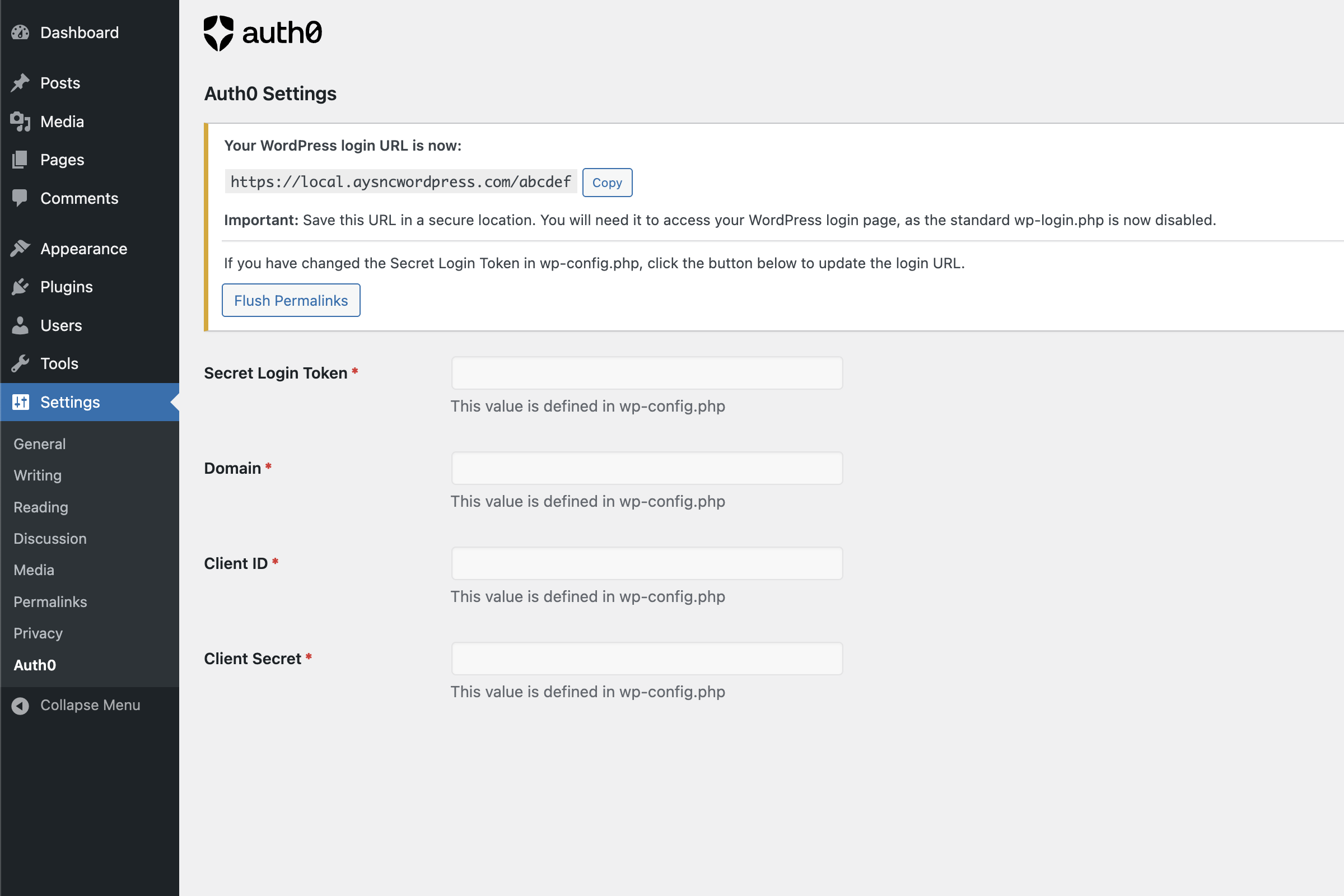
Task: Open Comments via the speech bubble icon
Action: (x=20, y=198)
